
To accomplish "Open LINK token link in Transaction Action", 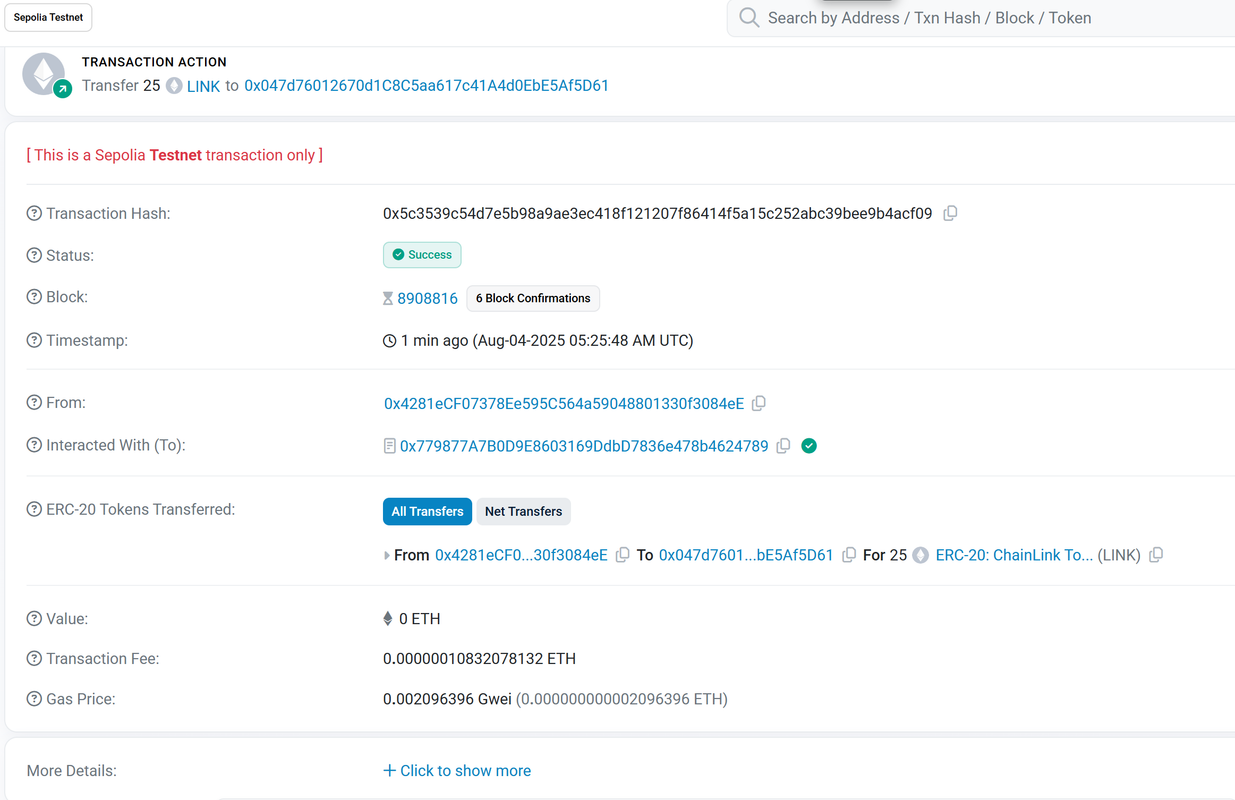I will 203,86.
